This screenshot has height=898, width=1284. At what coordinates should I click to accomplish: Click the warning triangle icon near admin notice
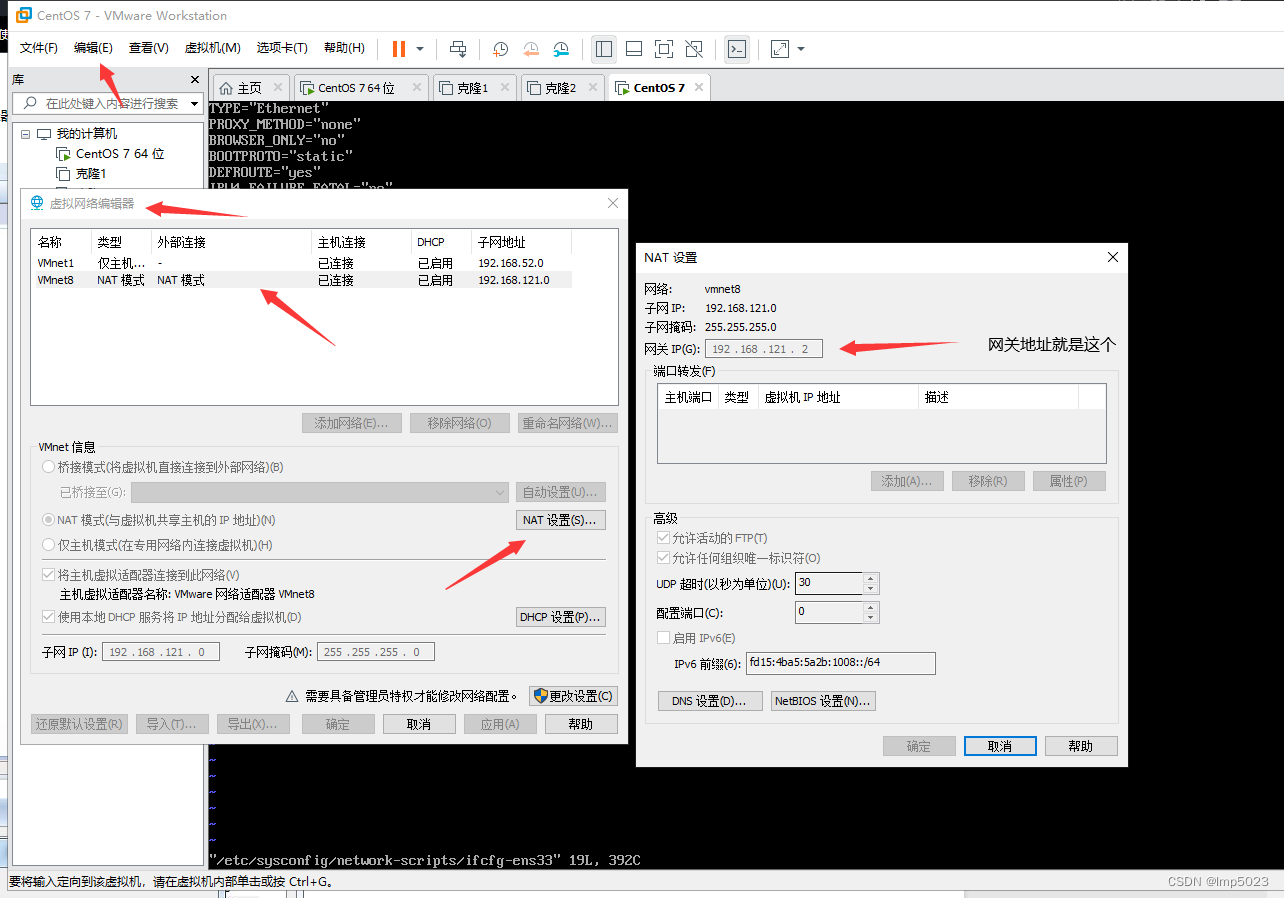point(292,696)
